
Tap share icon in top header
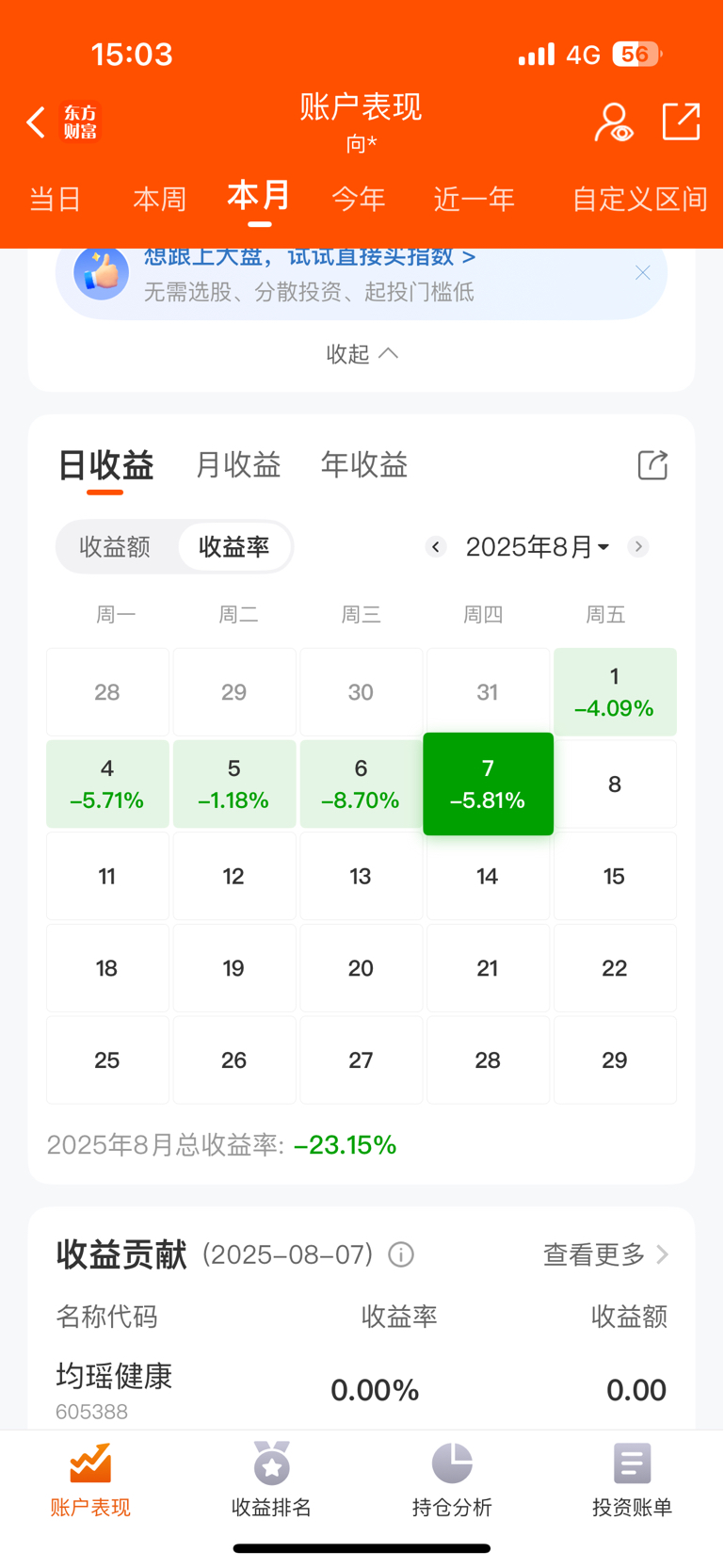coord(681,121)
